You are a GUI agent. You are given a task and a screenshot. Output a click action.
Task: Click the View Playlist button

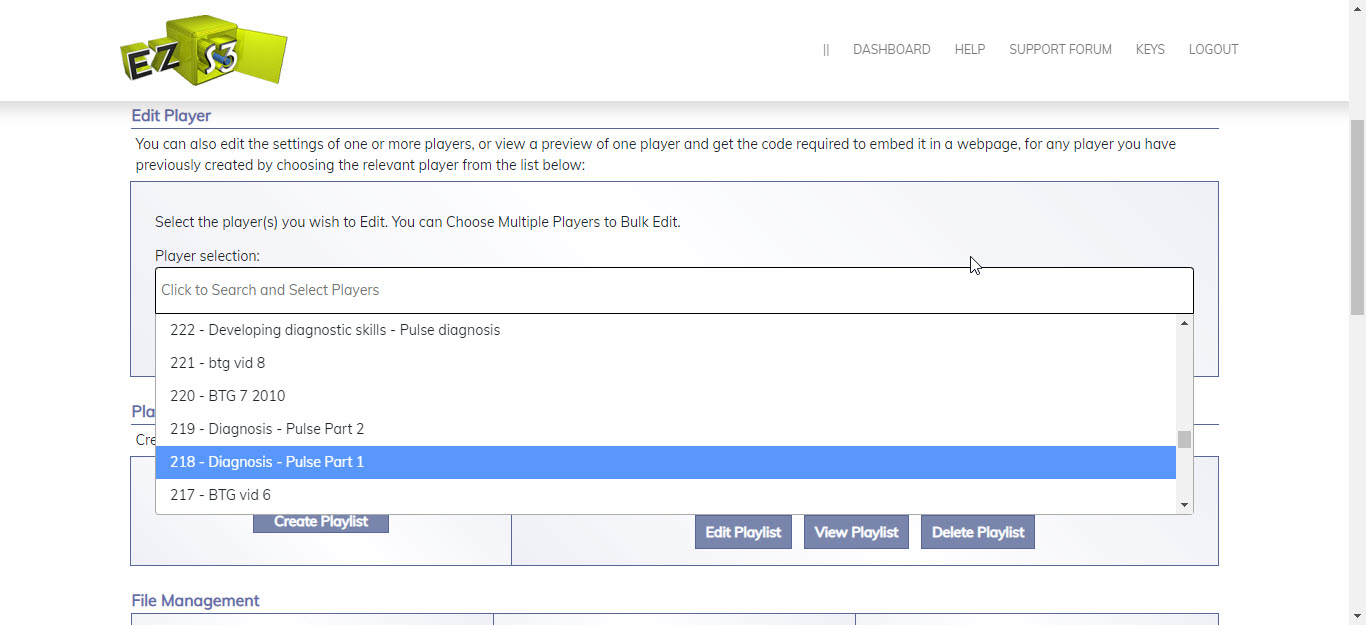coord(856,532)
